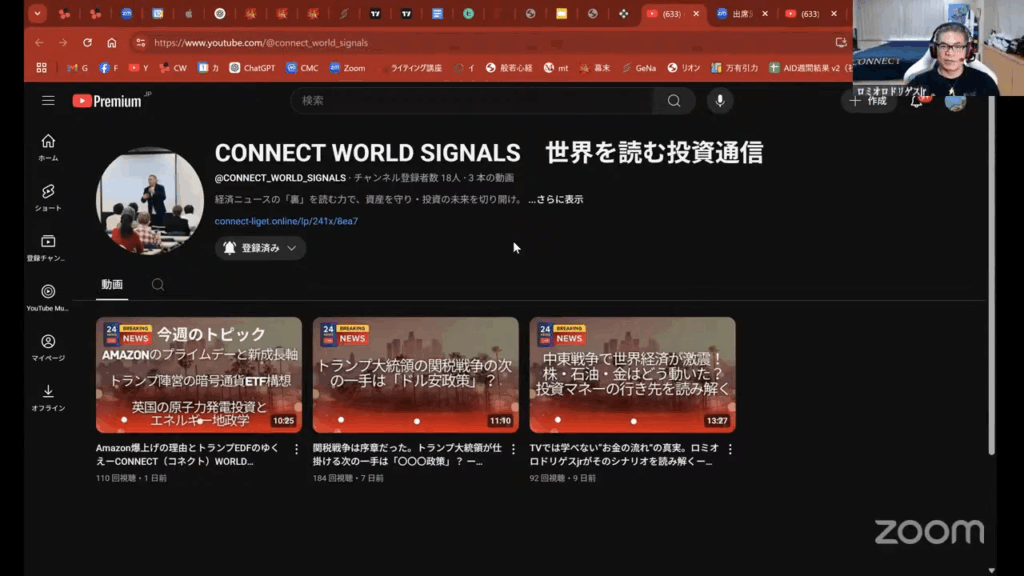Expand the 登録済み subscription dropdown
The height and width of the screenshot is (576, 1024).
pyautogui.click(x=260, y=248)
